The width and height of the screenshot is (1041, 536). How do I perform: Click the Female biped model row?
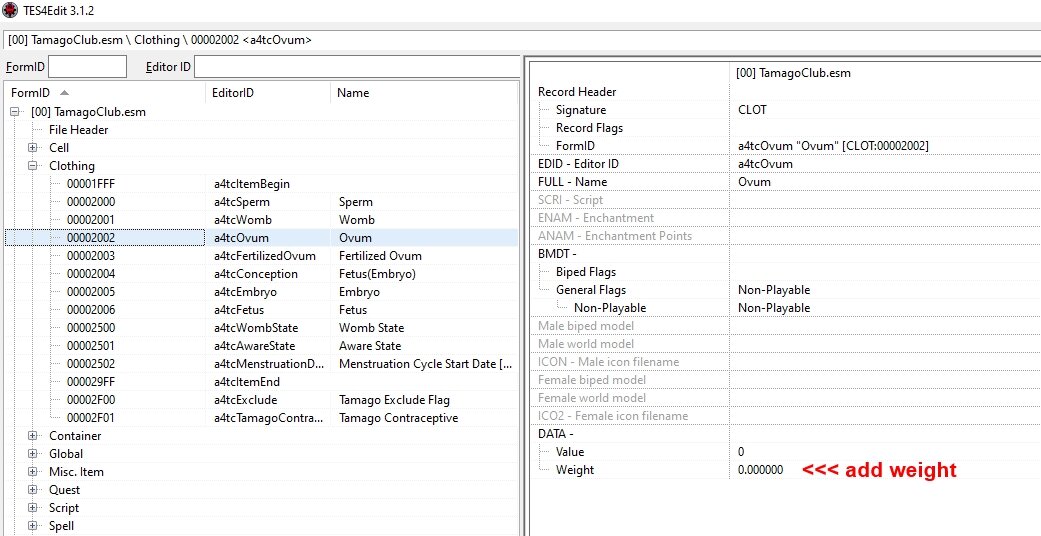tap(785, 379)
